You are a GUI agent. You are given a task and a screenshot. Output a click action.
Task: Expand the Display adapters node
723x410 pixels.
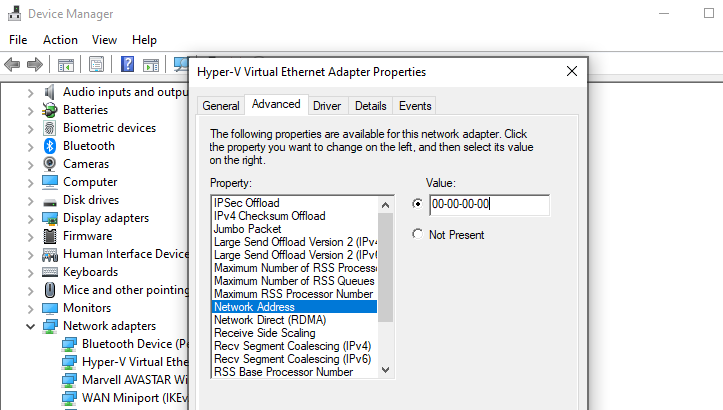[x=30, y=219]
